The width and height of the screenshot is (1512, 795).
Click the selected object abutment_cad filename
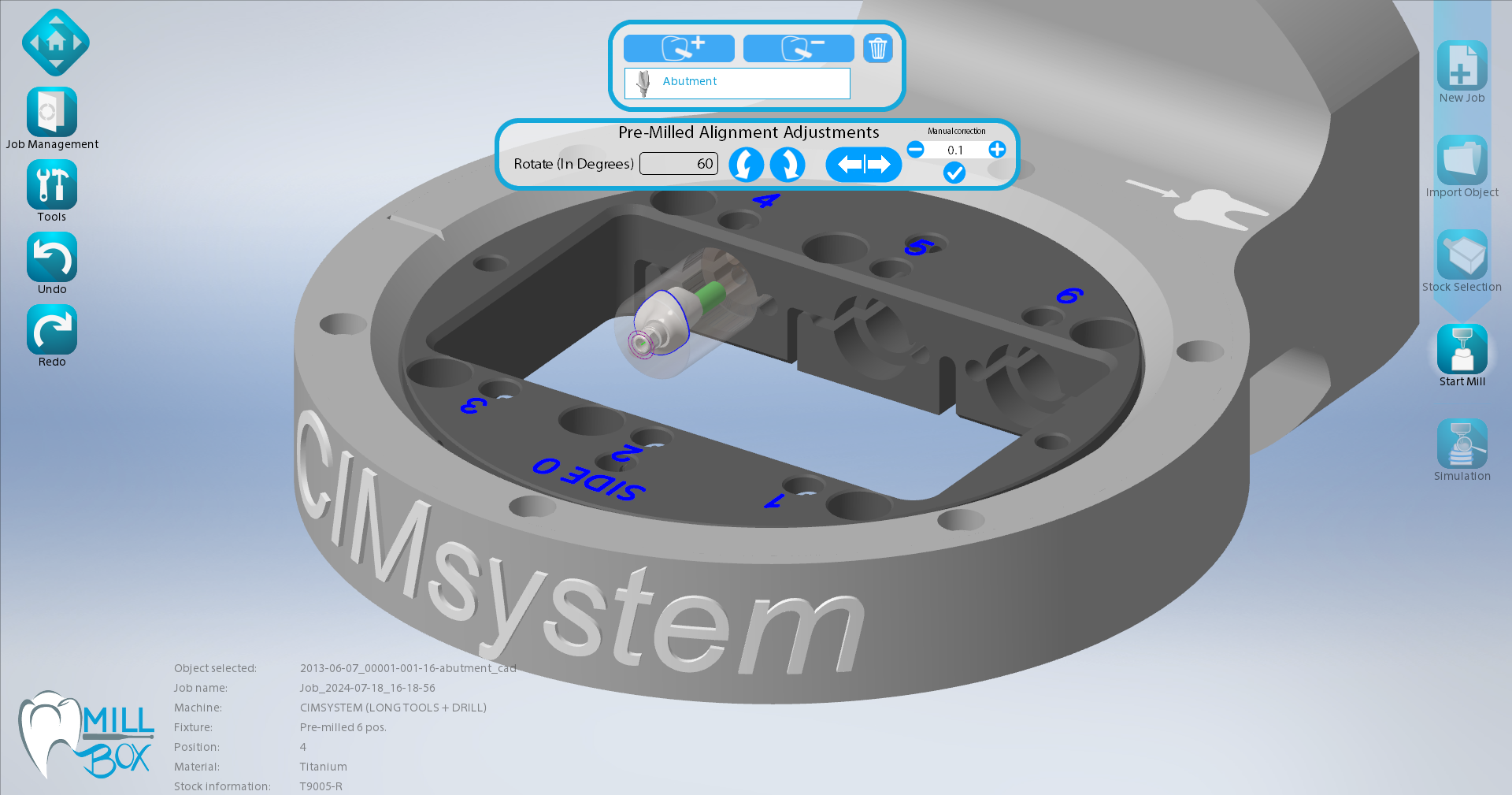click(x=408, y=668)
